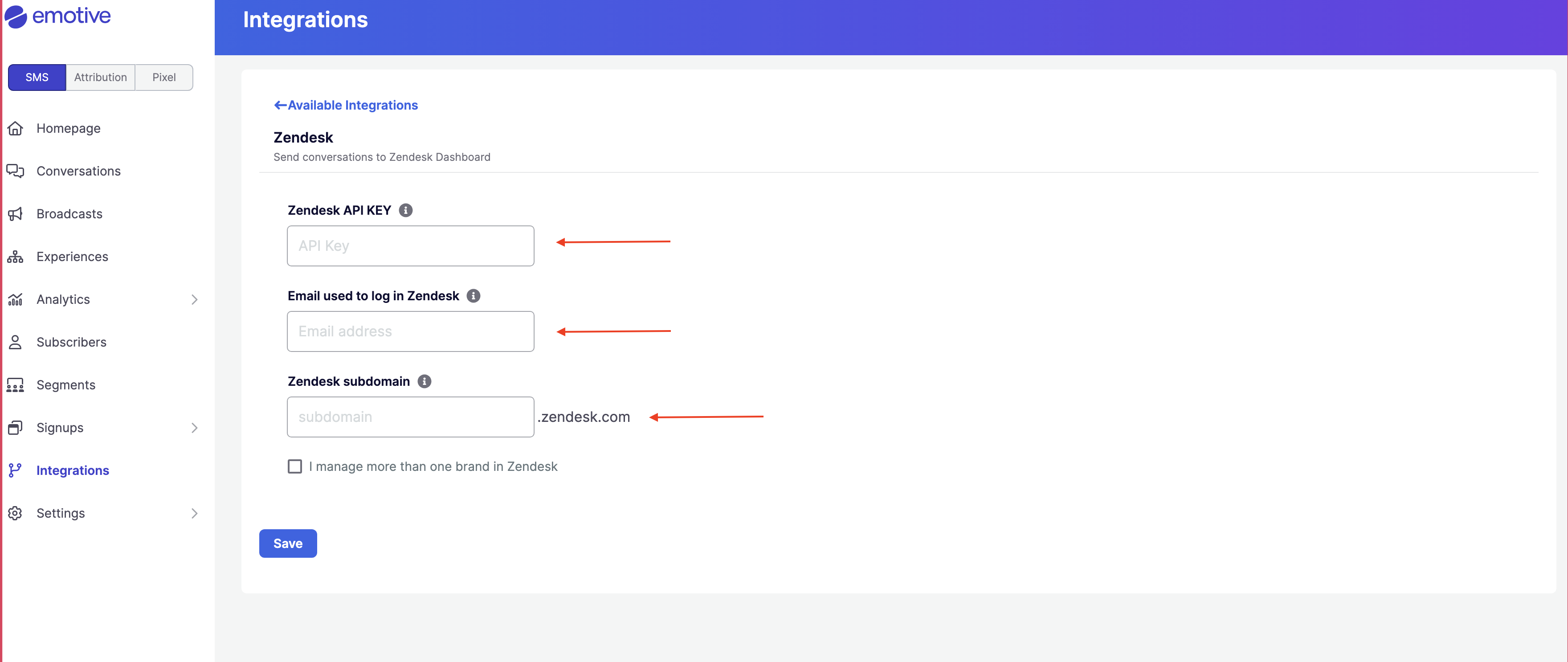Click the Subscribers person icon
1568x662 pixels.
click(15, 342)
